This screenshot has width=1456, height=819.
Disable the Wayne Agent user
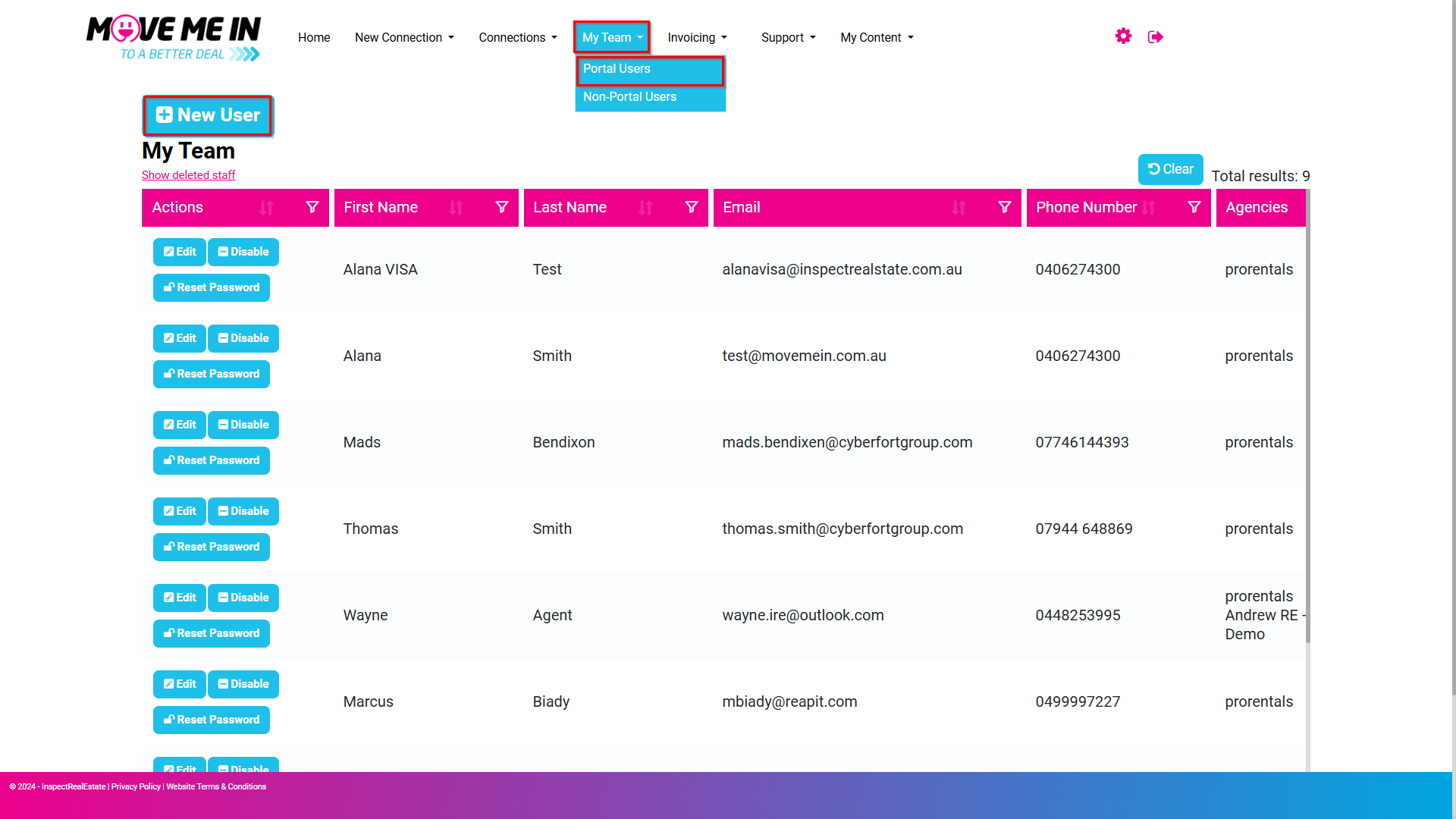243,598
